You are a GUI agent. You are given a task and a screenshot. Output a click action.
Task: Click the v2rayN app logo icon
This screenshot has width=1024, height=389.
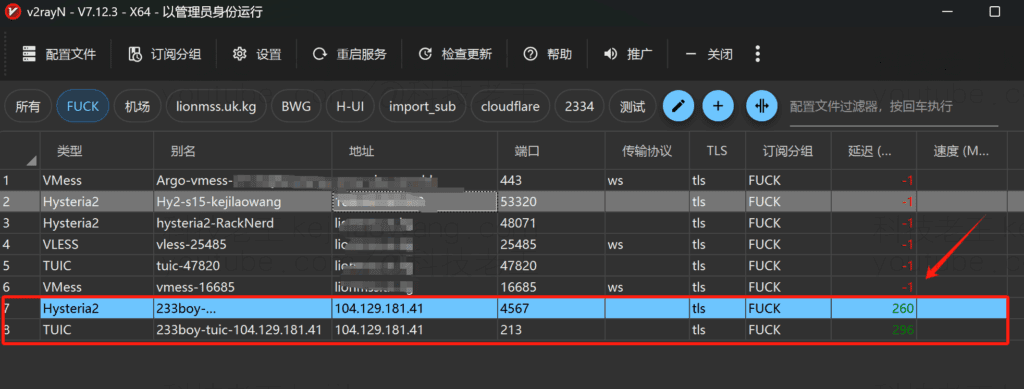[x=13, y=12]
